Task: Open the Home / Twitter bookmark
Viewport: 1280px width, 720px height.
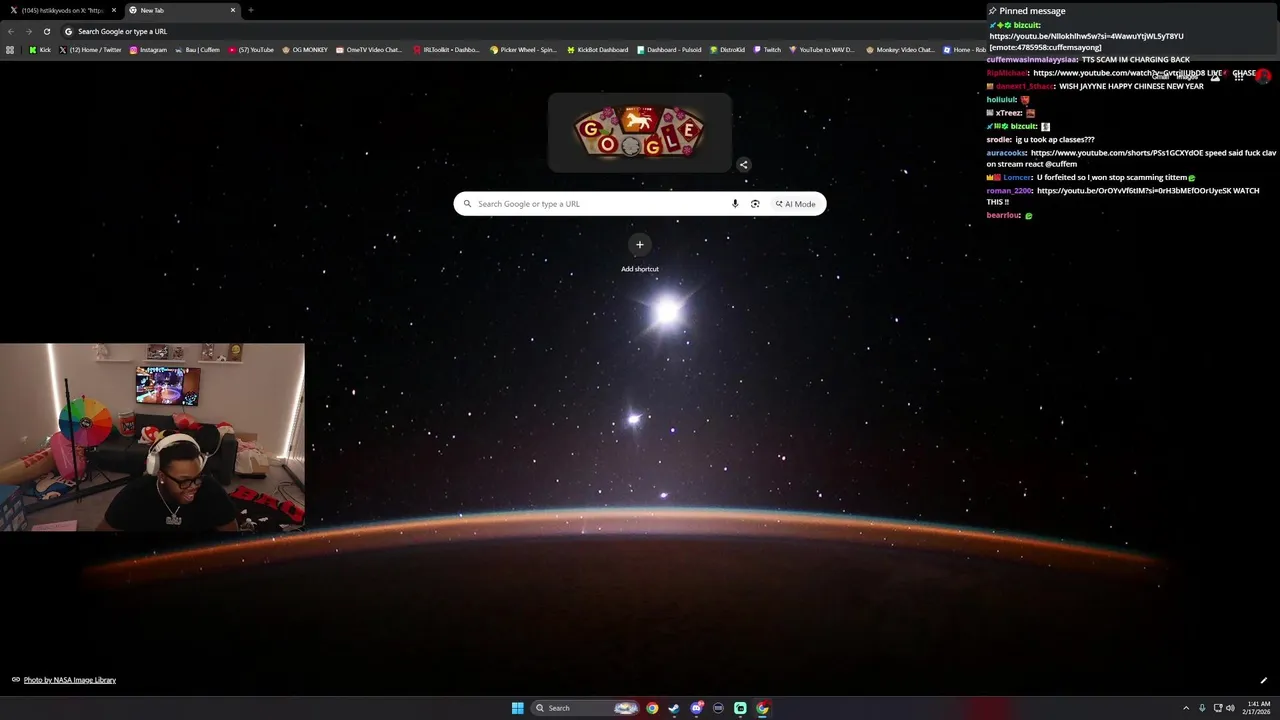Action: (90, 49)
